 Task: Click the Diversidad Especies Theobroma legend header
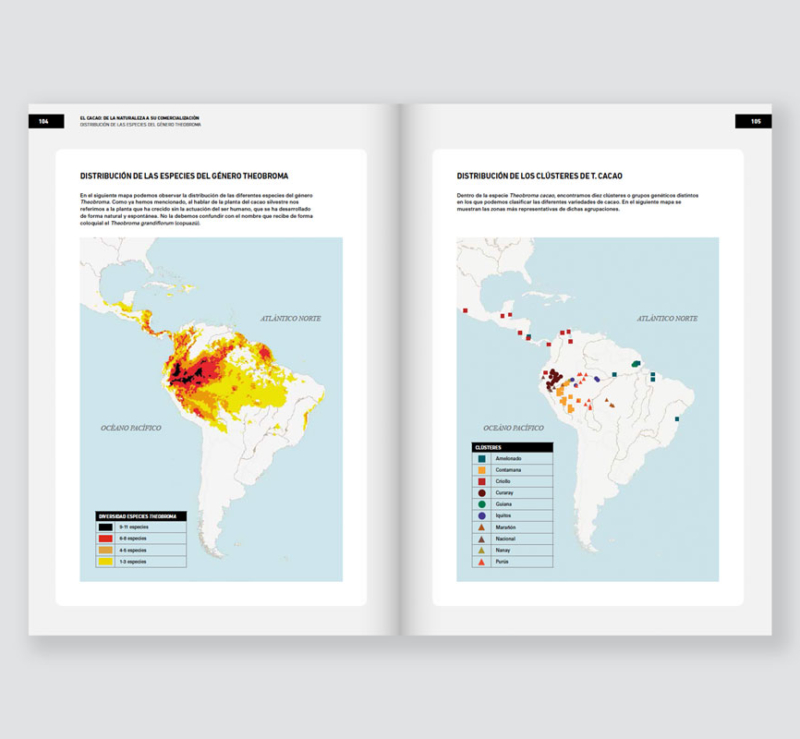coord(140,515)
